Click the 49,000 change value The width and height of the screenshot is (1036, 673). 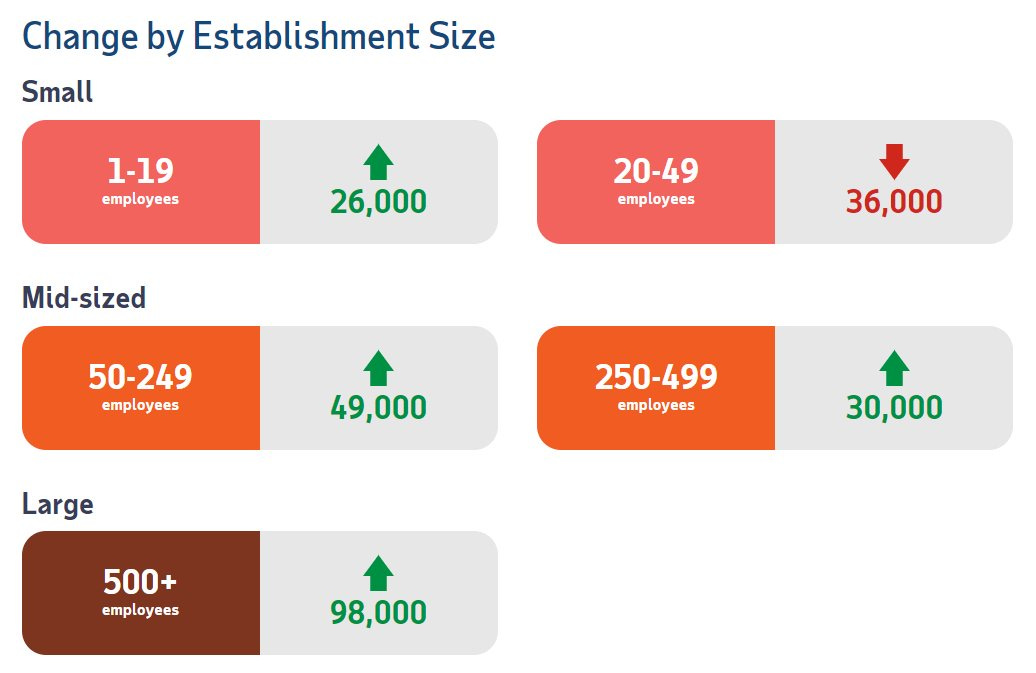pyautogui.click(x=378, y=408)
